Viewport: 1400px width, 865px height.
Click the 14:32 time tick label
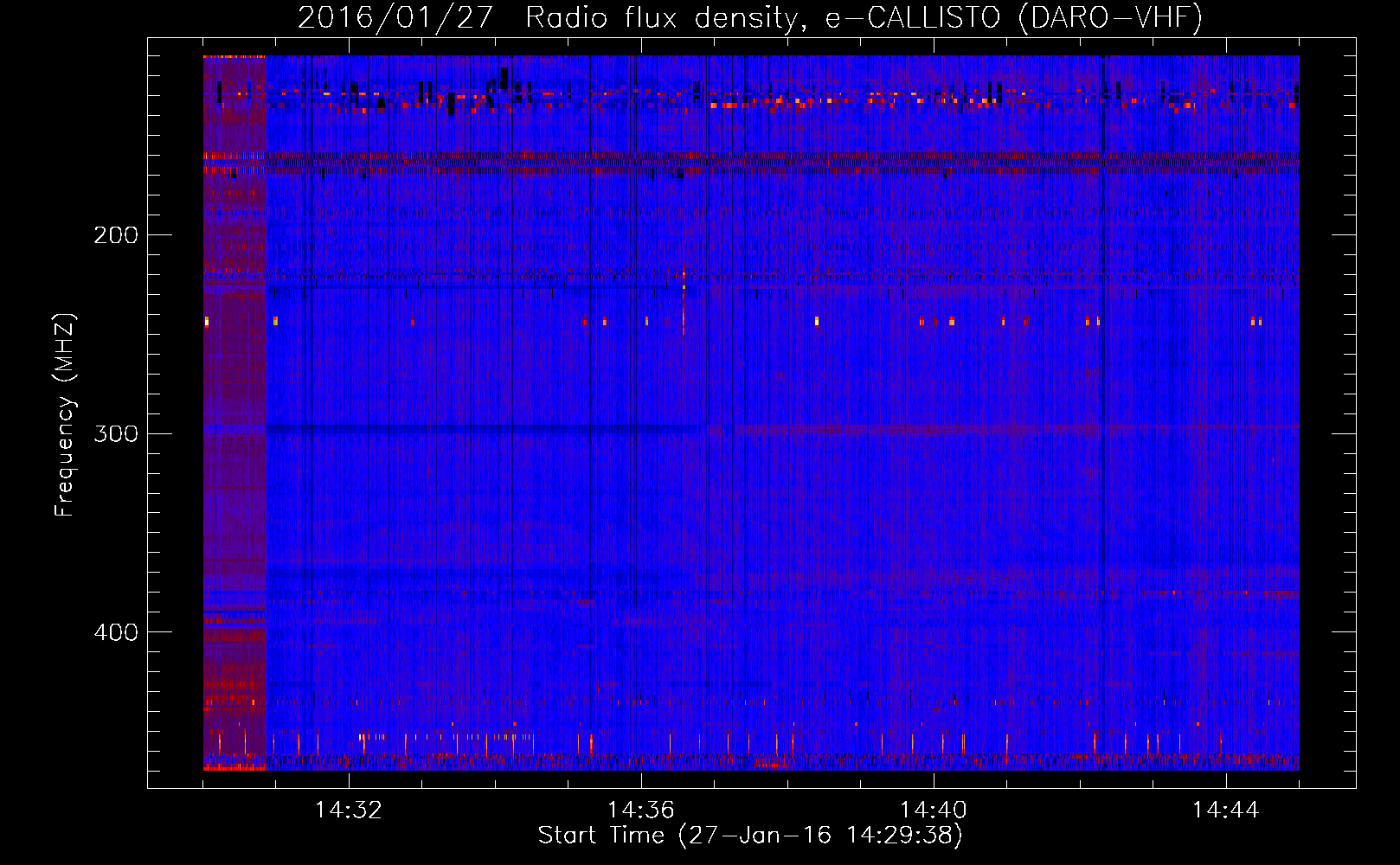348,811
